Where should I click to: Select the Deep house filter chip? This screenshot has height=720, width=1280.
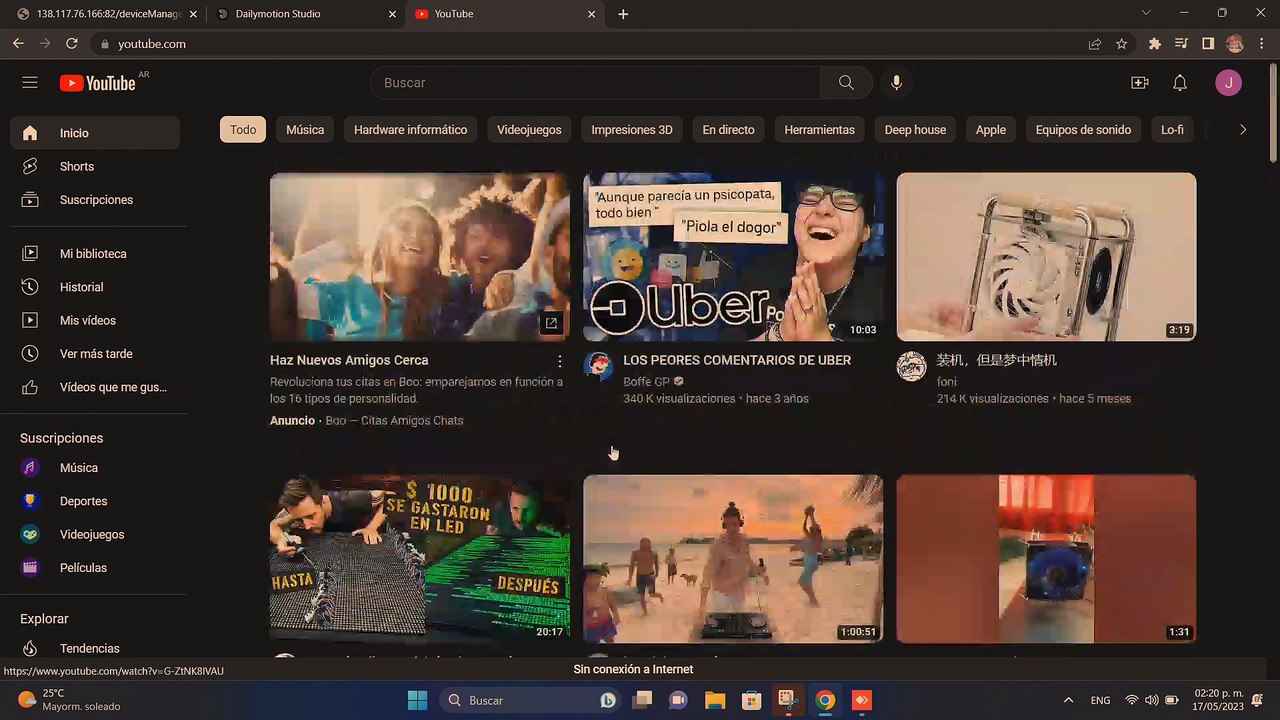click(915, 130)
